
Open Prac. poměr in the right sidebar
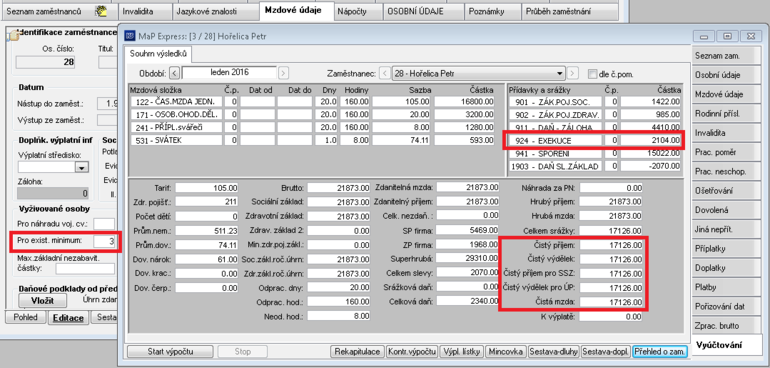coord(727,152)
